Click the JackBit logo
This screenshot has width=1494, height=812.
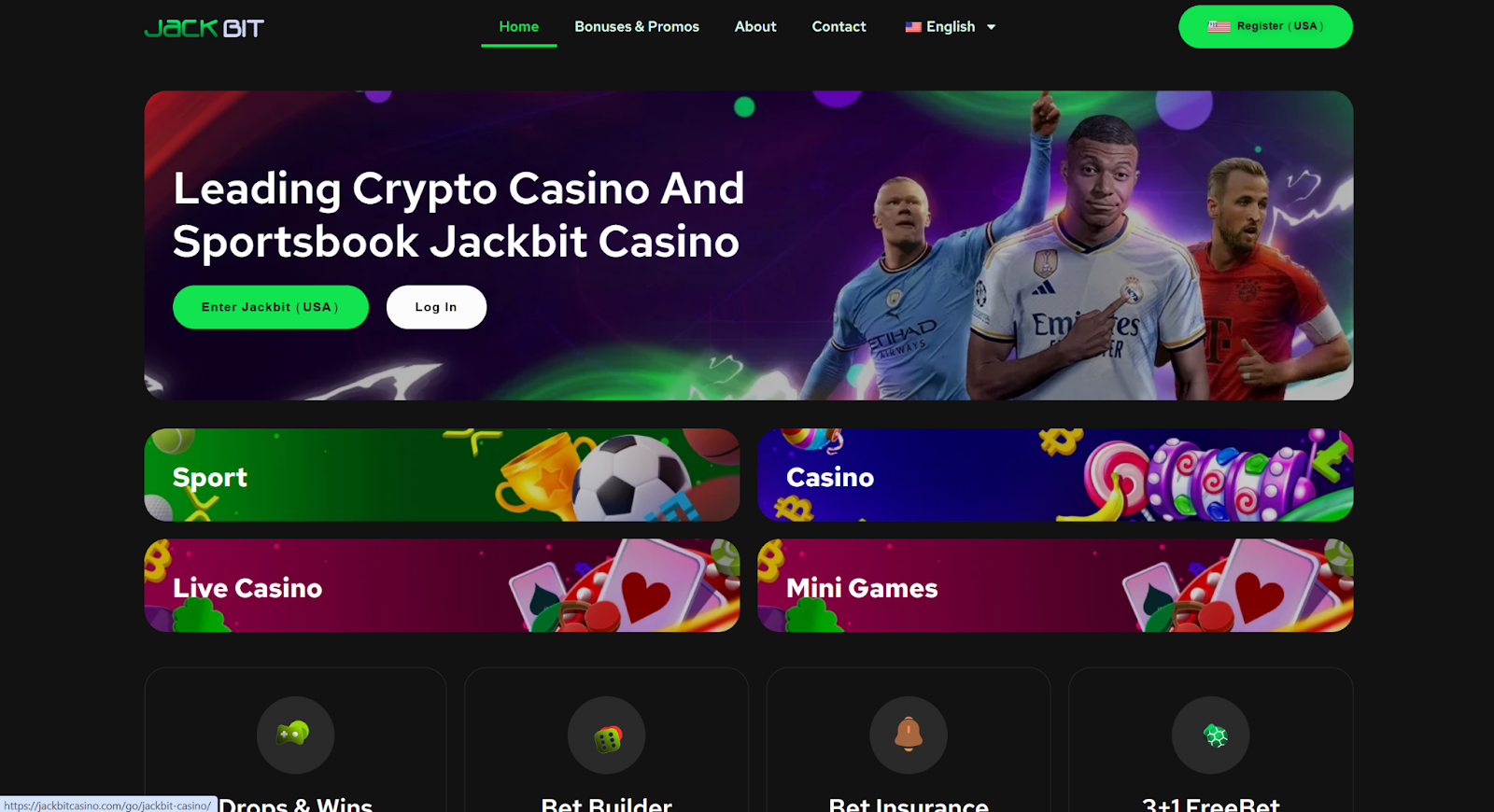click(x=204, y=28)
